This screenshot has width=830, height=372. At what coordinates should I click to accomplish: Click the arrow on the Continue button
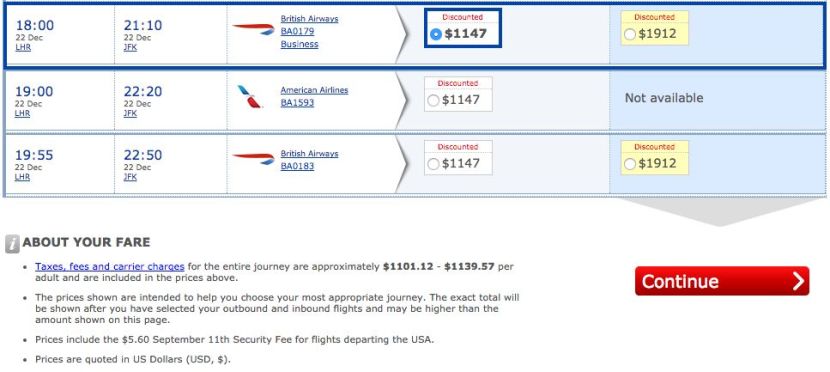(798, 281)
